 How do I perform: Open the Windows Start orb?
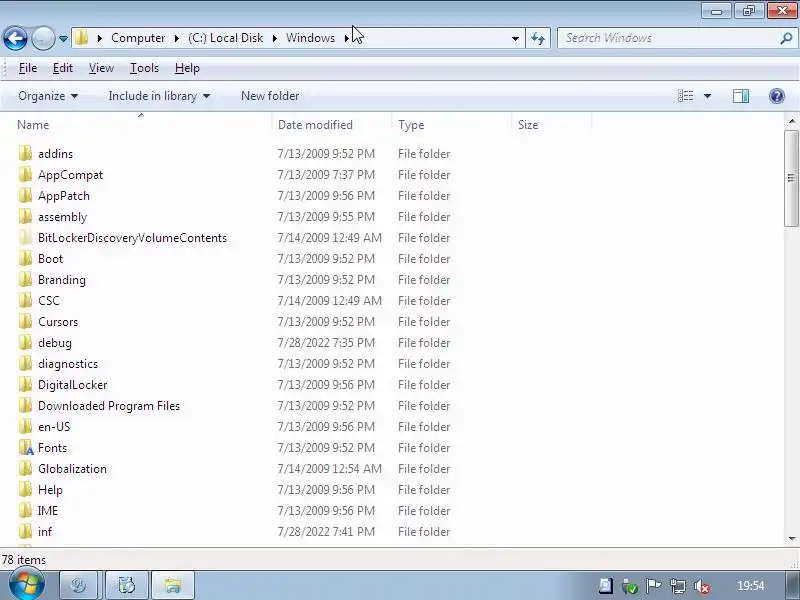click(x=26, y=585)
